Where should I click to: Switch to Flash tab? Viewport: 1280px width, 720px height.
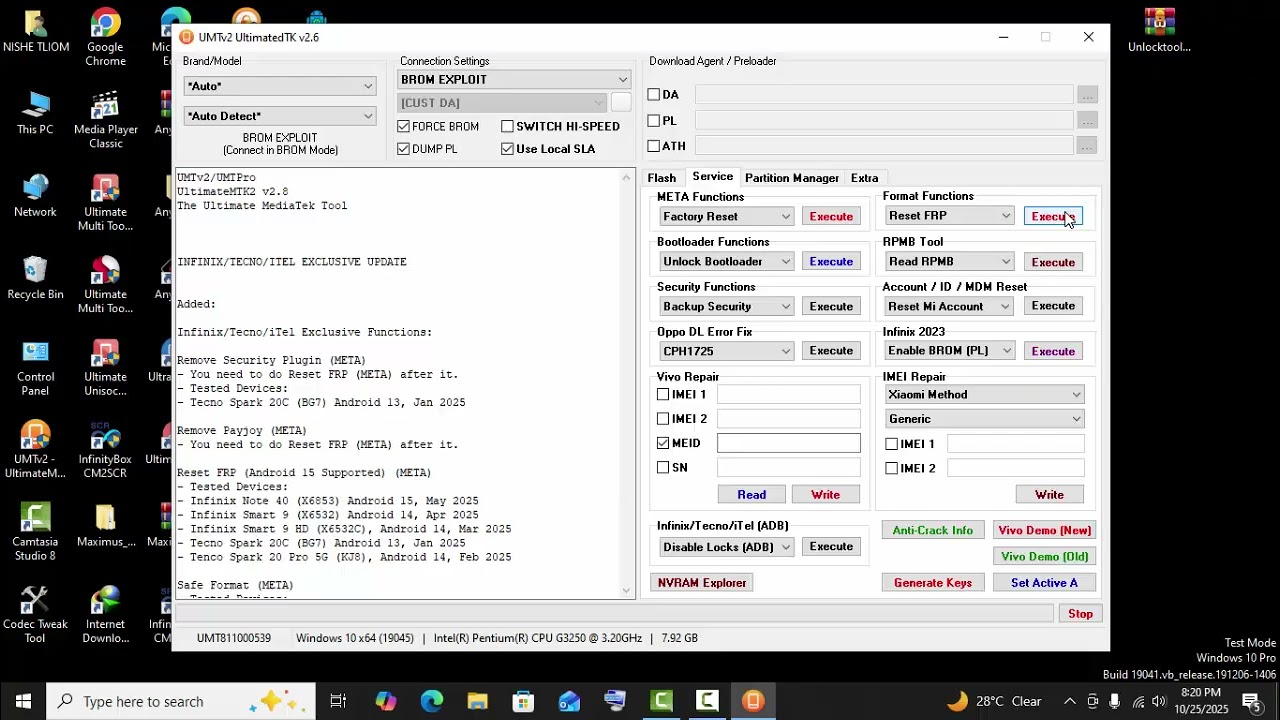[662, 178]
